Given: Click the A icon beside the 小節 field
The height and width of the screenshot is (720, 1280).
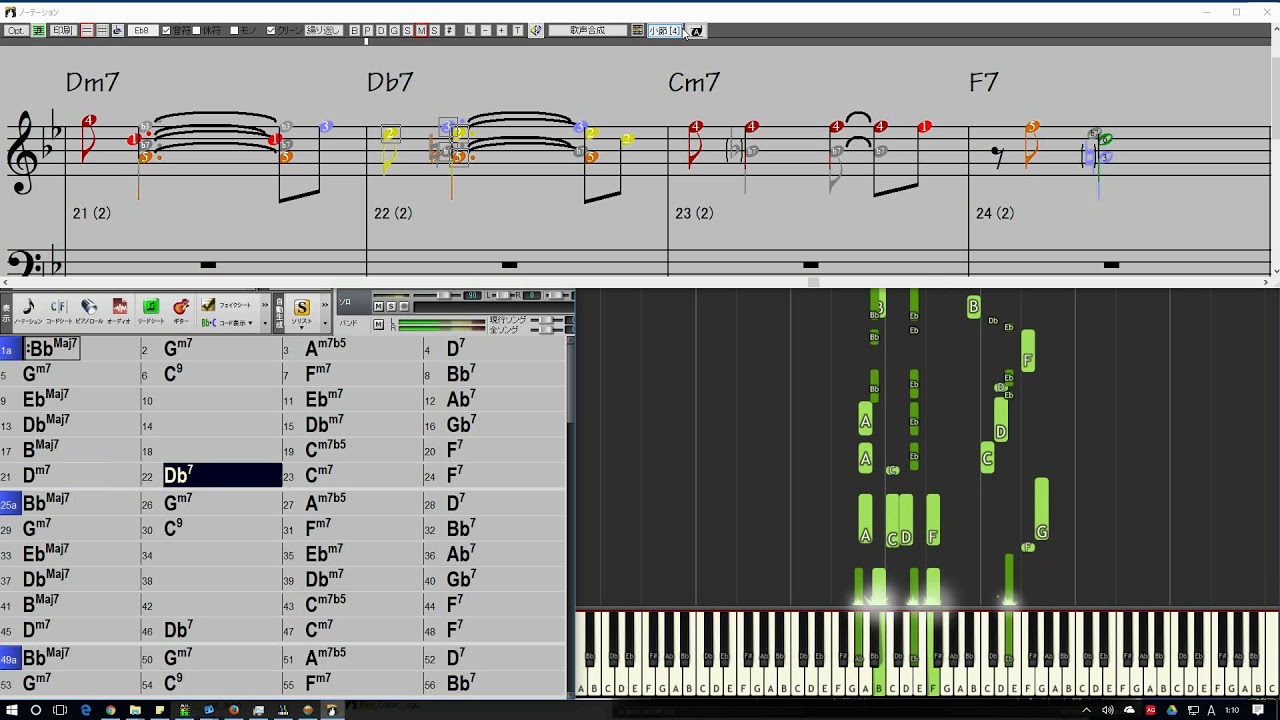Looking at the screenshot, I should (697, 31).
